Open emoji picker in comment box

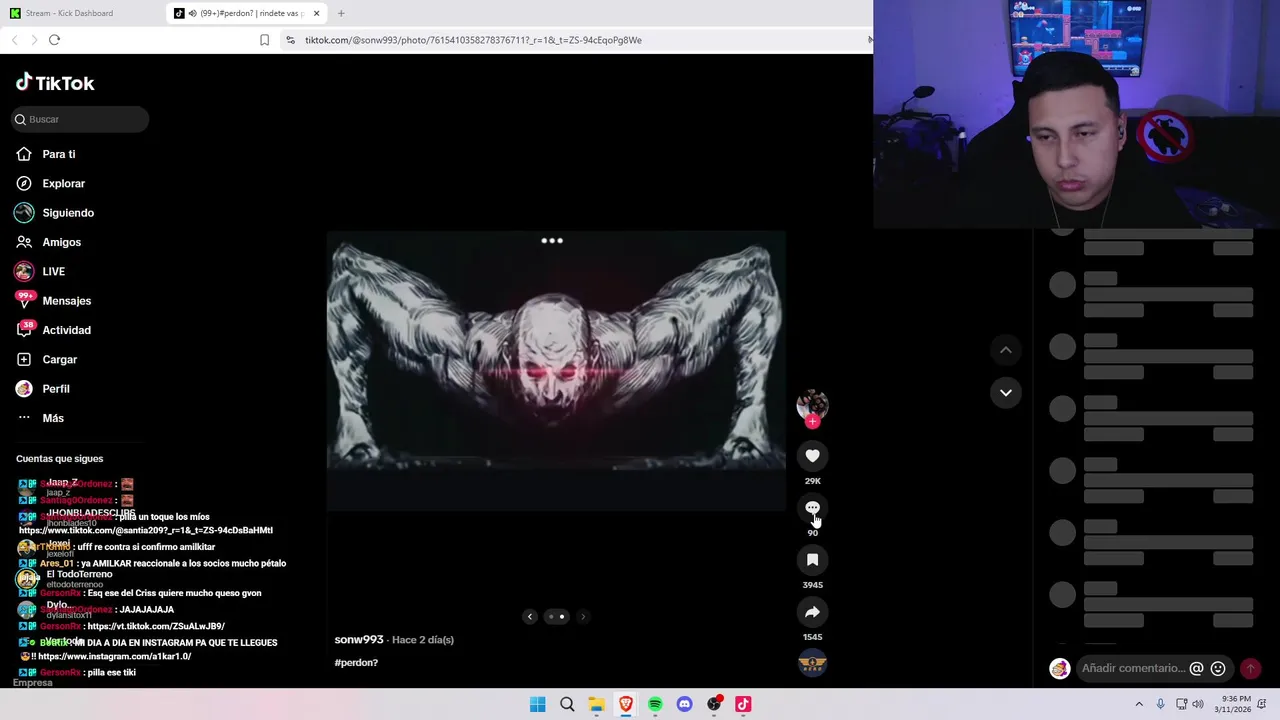tap(1218, 669)
